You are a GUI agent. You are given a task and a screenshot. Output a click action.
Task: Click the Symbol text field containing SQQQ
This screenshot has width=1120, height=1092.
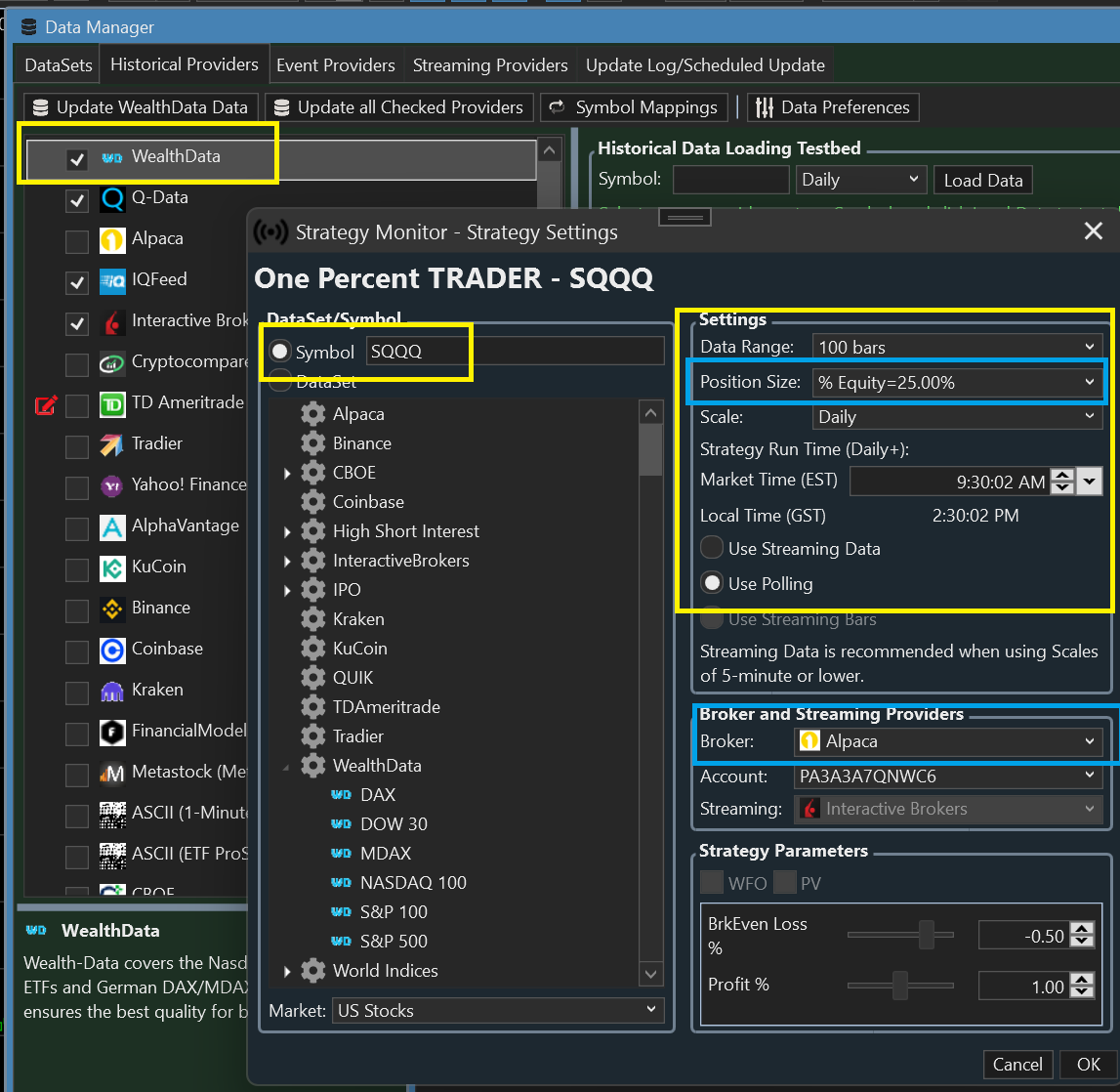click(x=515, y=352)
